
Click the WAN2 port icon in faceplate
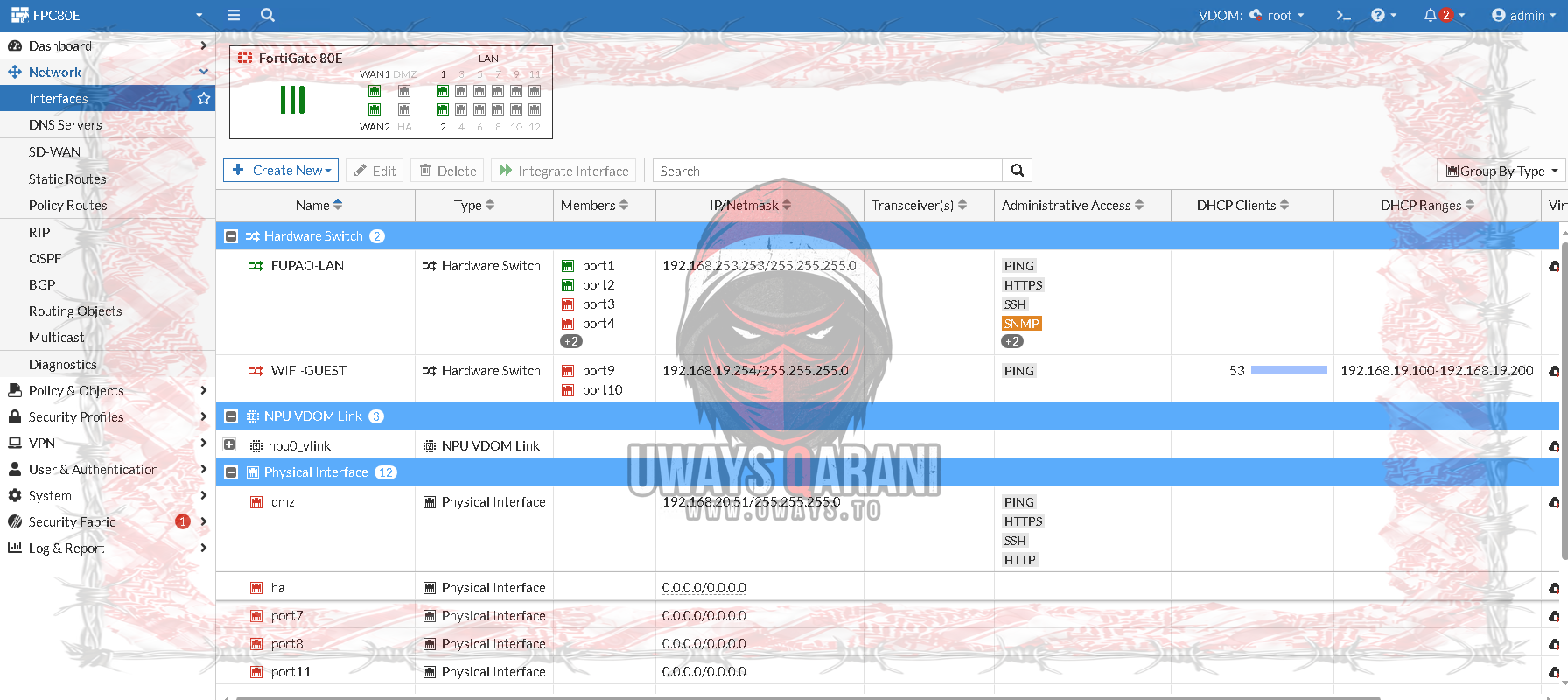click(374, 109)
